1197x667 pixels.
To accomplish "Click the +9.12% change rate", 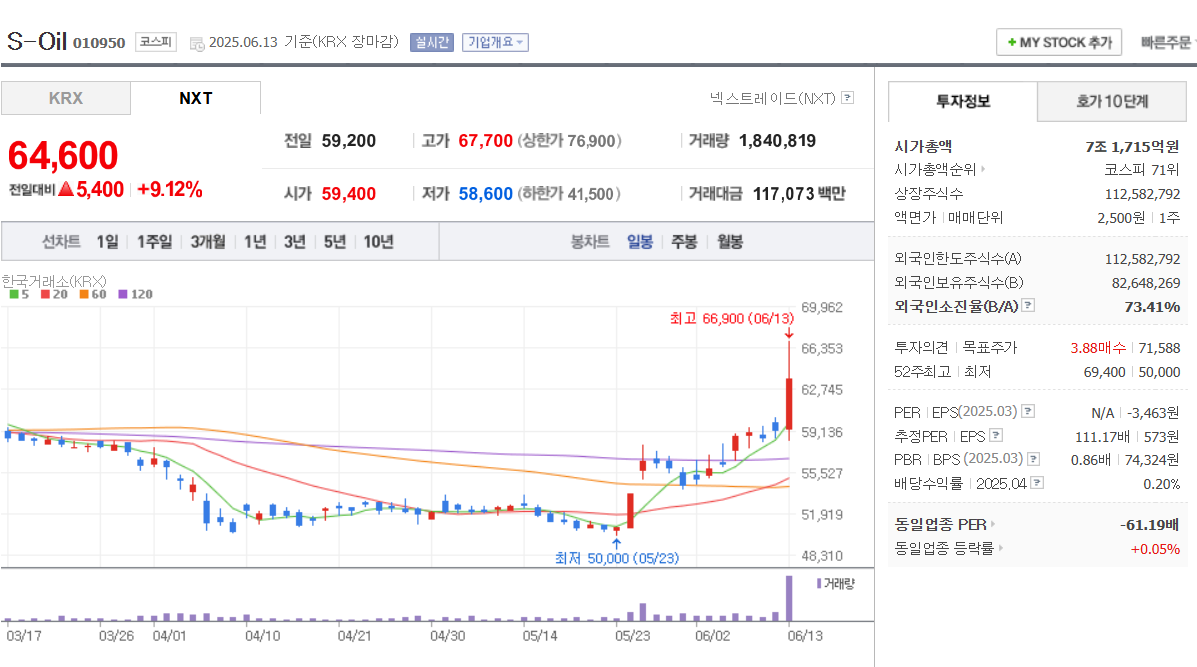I will point(169,190).
